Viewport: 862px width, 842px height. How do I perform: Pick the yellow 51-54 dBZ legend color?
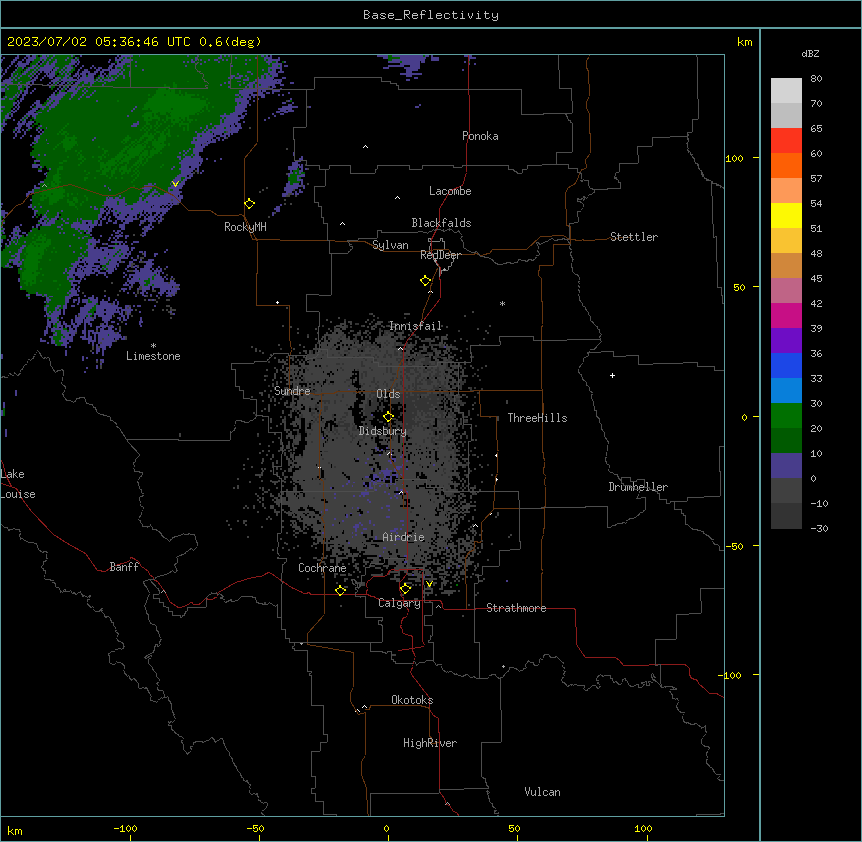(x=786, y=215)
